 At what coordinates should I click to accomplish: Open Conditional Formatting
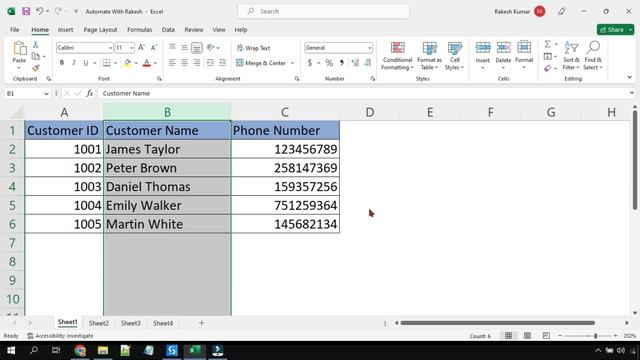(397, 56)
